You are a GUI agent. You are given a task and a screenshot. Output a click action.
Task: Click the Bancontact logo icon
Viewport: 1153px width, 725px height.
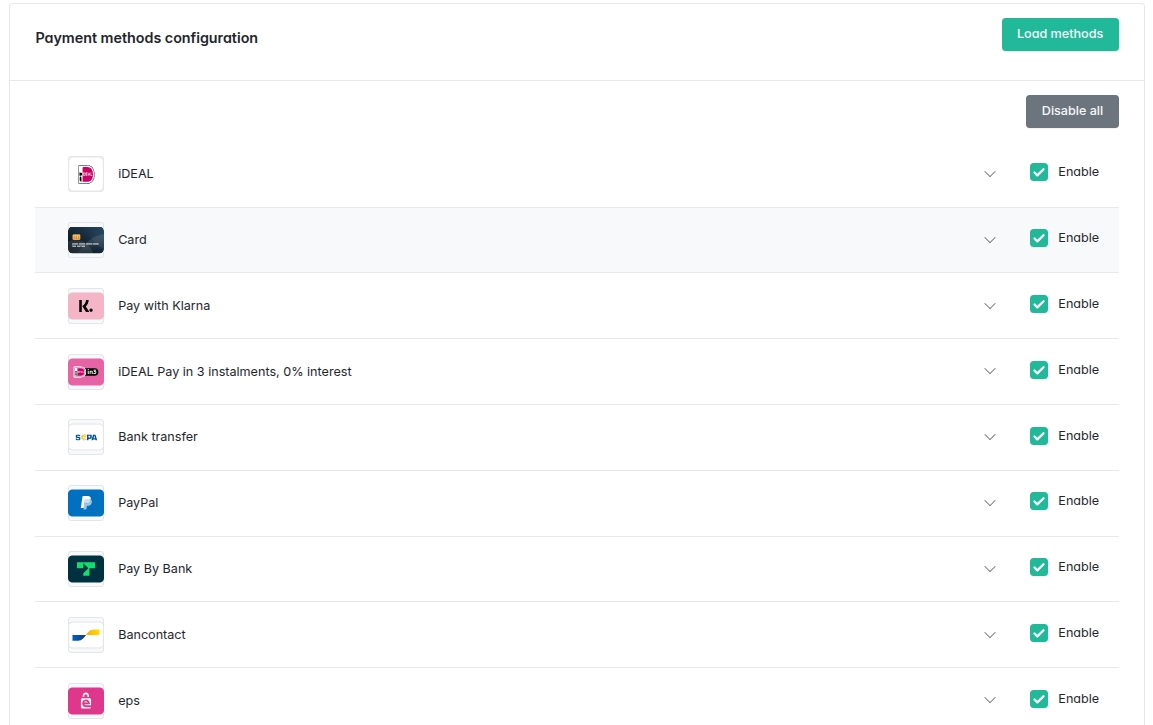86,635
